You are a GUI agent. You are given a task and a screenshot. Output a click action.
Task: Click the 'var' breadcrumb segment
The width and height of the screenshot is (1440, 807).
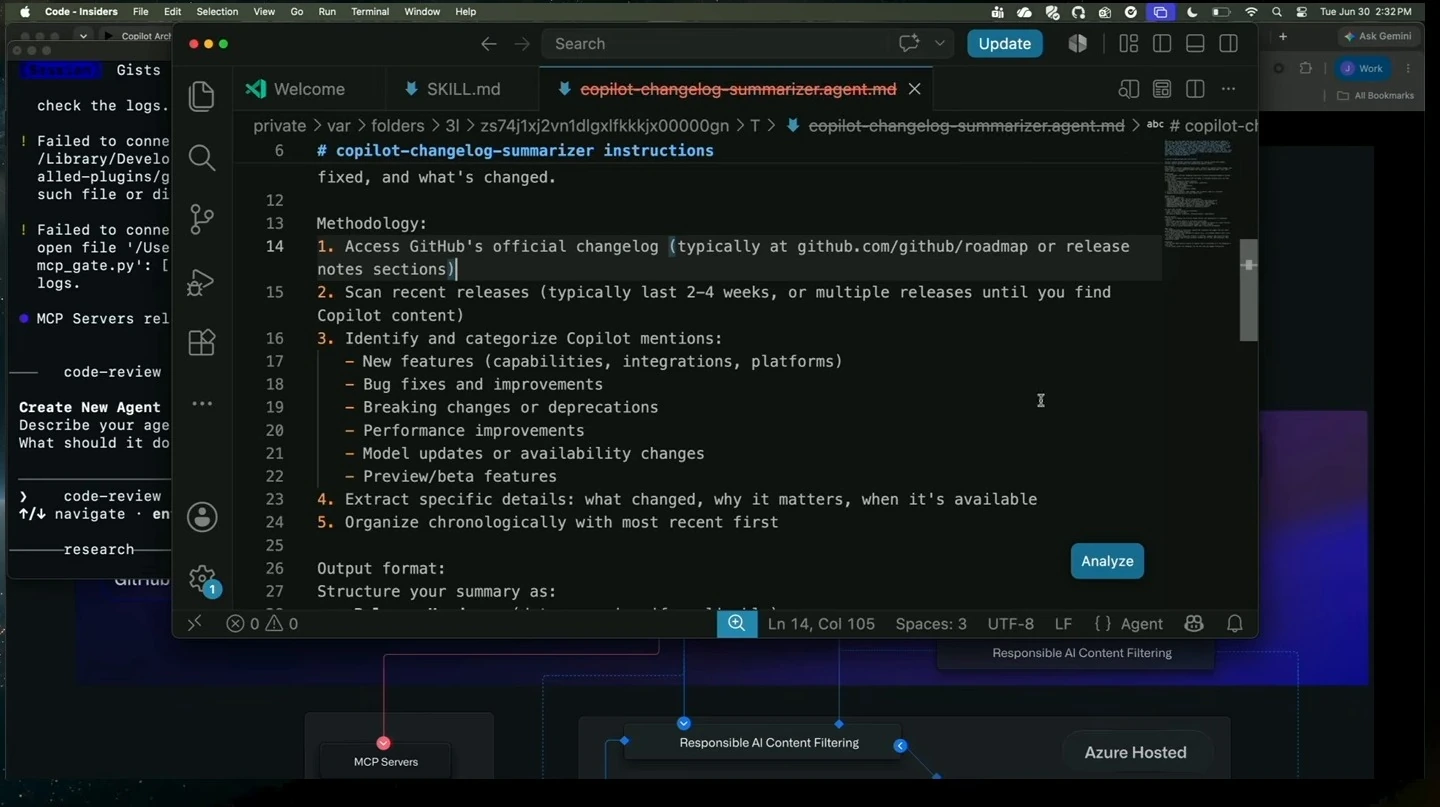[x=338, y=126]
